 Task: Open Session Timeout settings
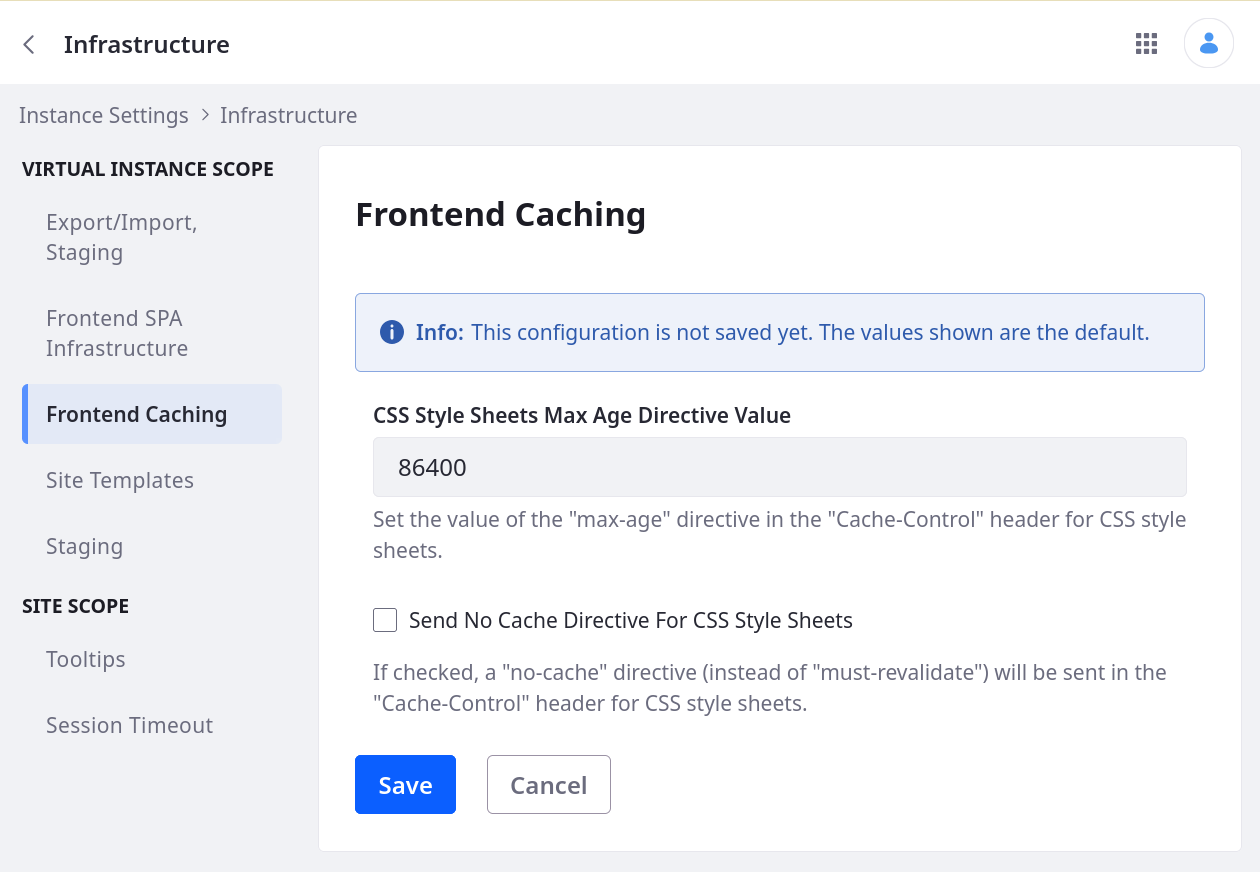[130, 725]
